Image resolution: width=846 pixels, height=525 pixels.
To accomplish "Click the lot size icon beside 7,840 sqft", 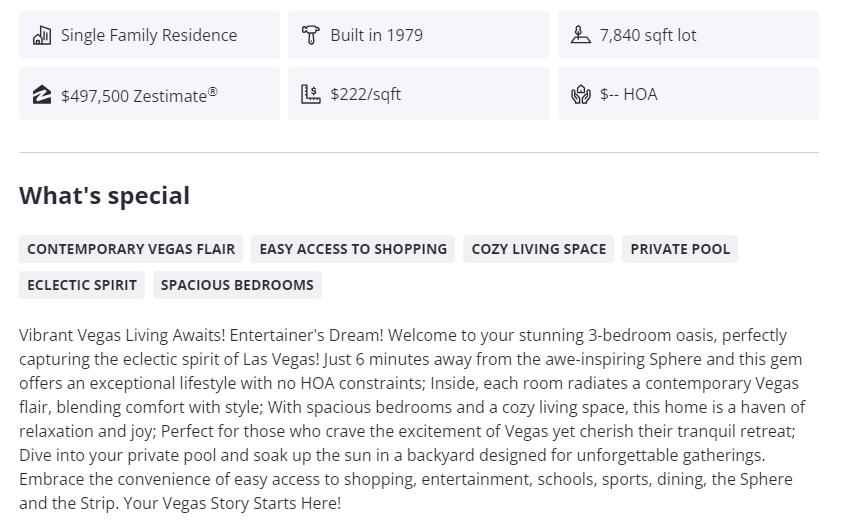I will click(581, 36).
